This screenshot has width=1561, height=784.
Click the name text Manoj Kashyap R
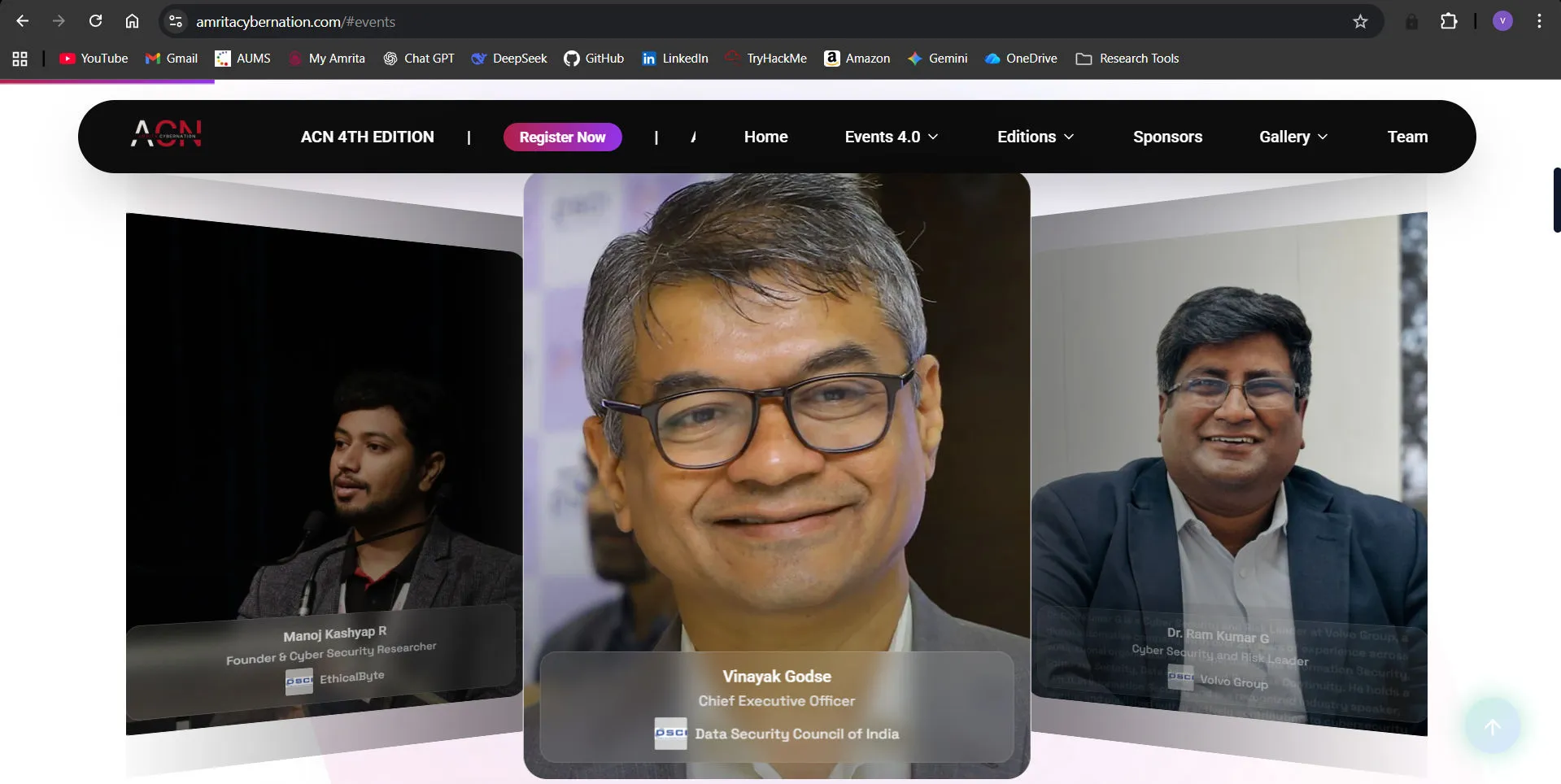pyautogui.click(x=335, y=634)
